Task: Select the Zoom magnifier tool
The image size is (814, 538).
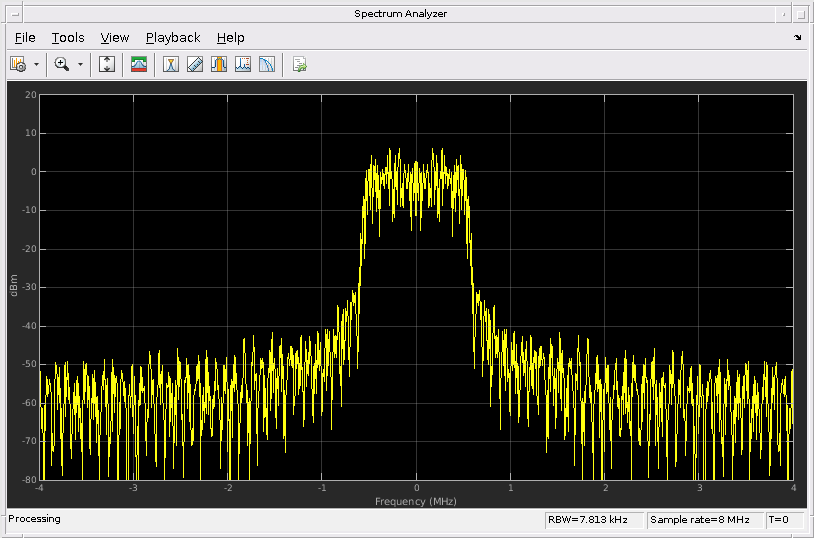Action: [62, 65]
